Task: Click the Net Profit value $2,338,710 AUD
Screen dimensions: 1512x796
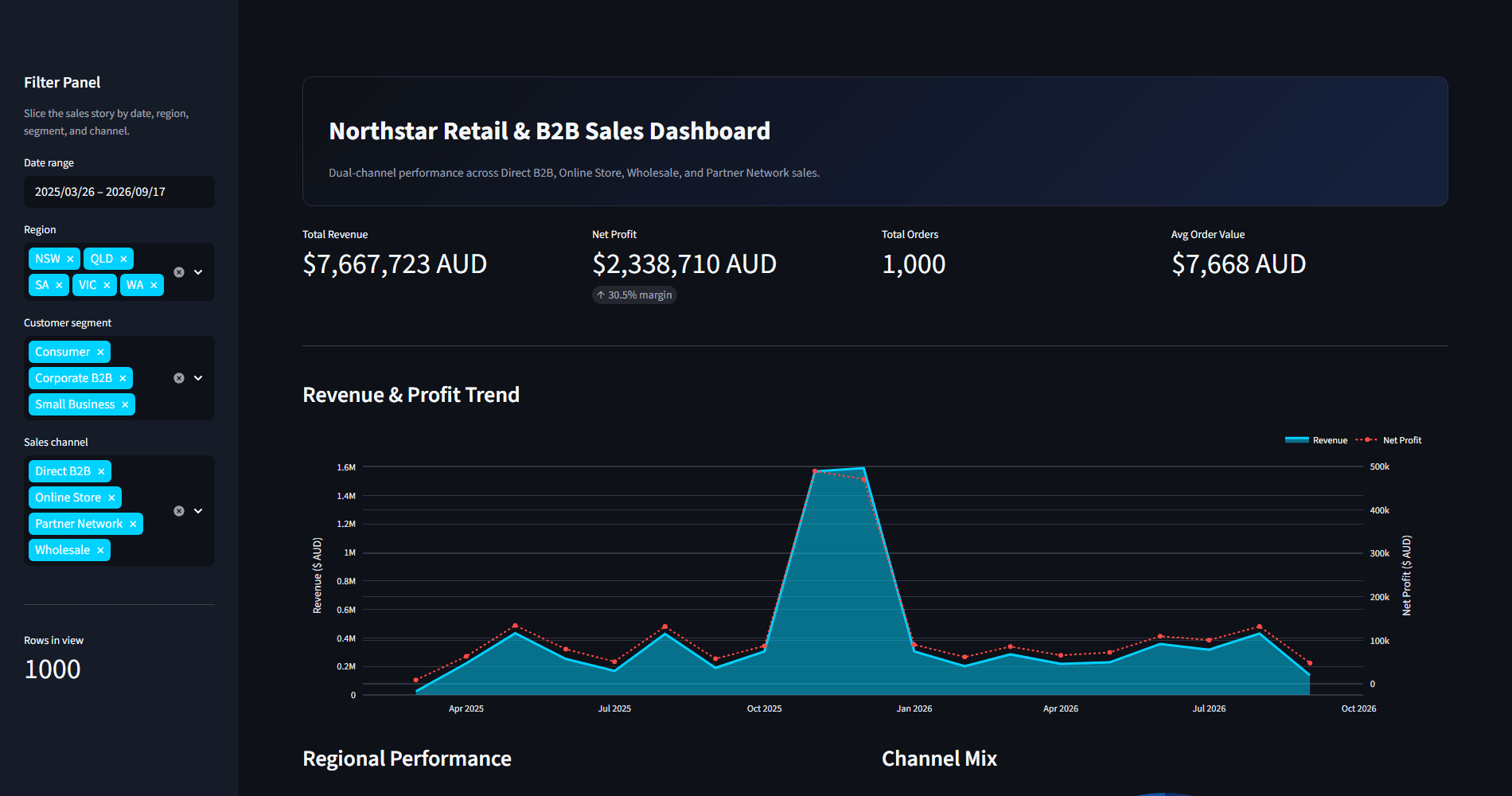Action: tap(684, 264)
